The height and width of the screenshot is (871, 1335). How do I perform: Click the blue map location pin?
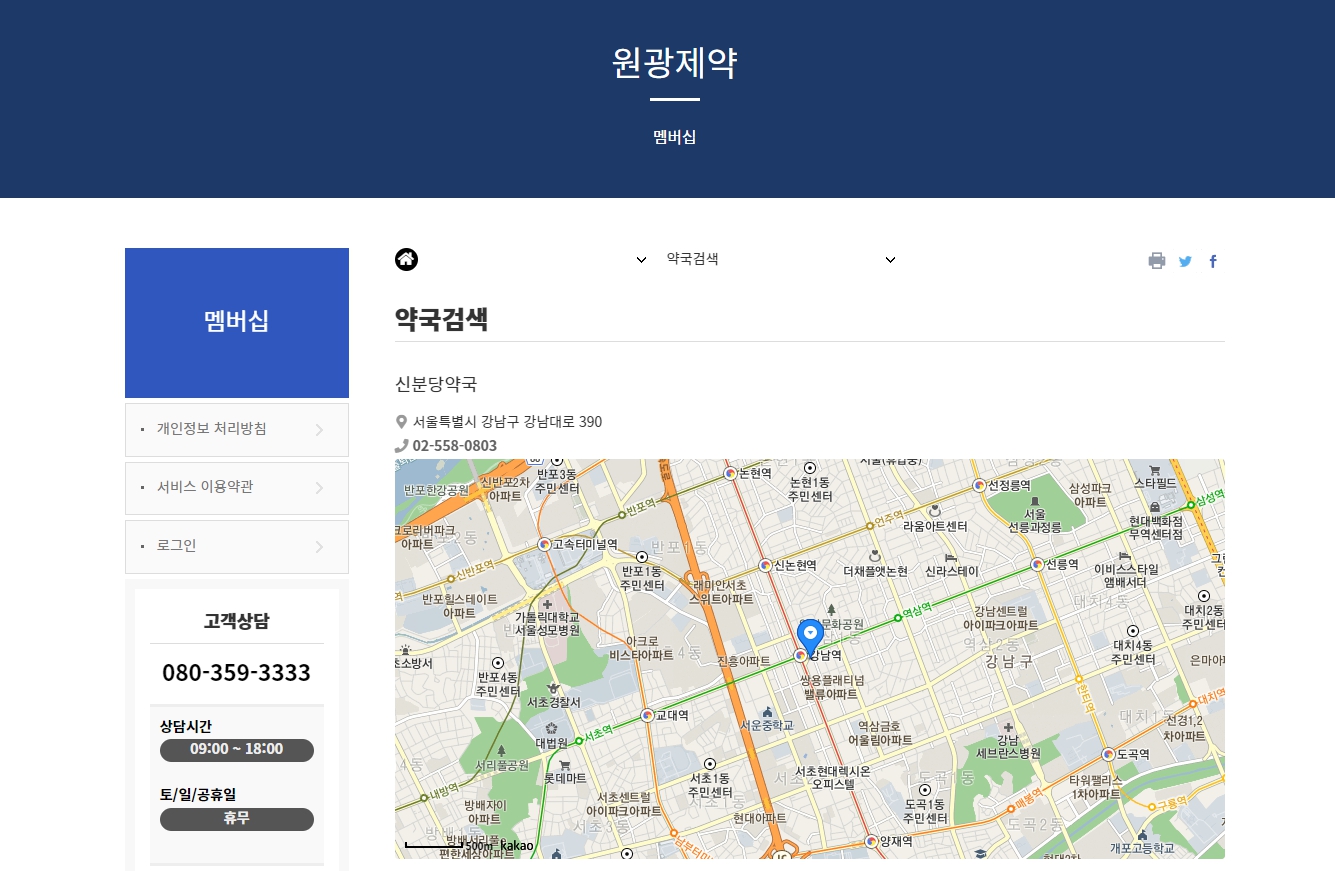810,636
